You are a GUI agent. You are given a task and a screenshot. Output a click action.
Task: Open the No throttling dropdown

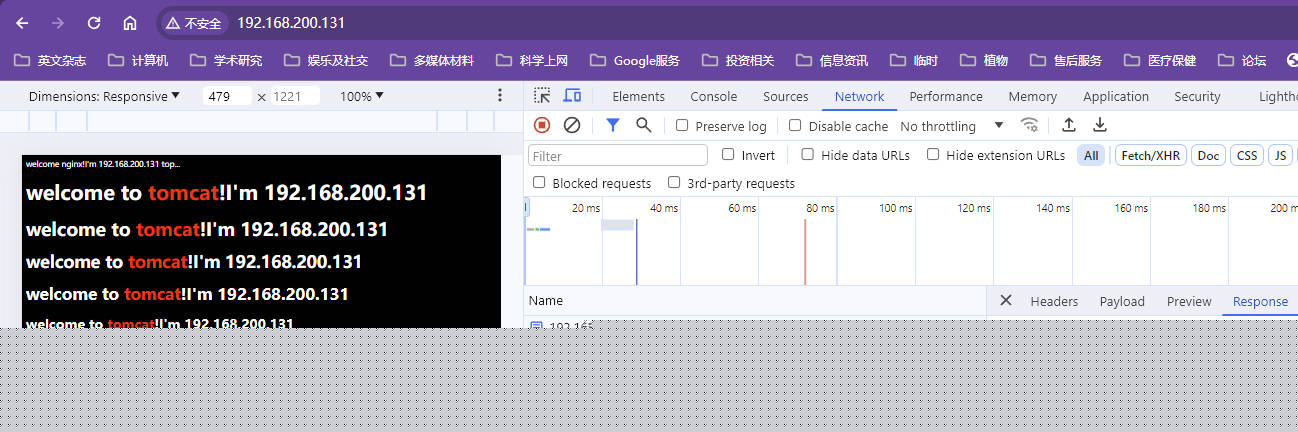point(952,126)
